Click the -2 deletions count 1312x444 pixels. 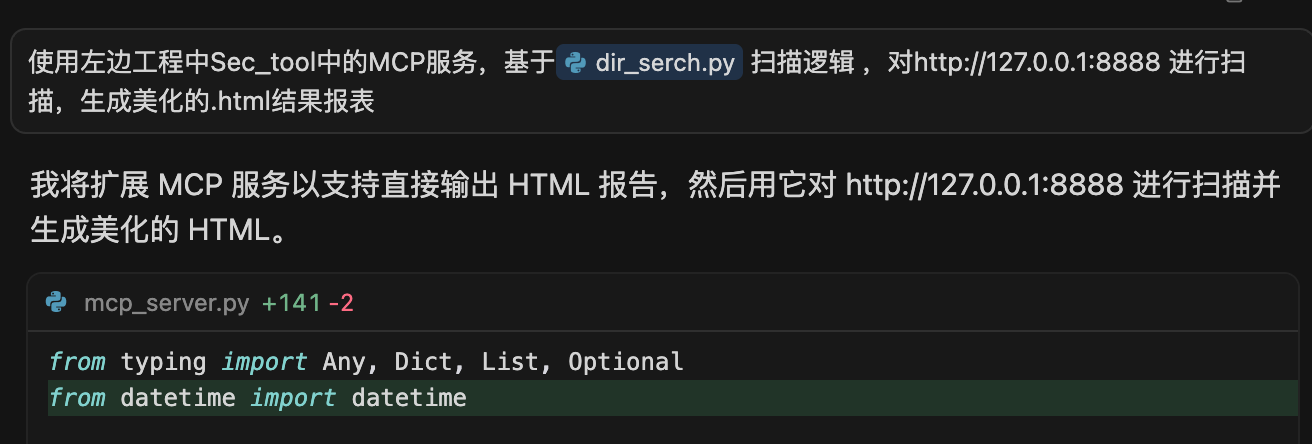(341, 303)
